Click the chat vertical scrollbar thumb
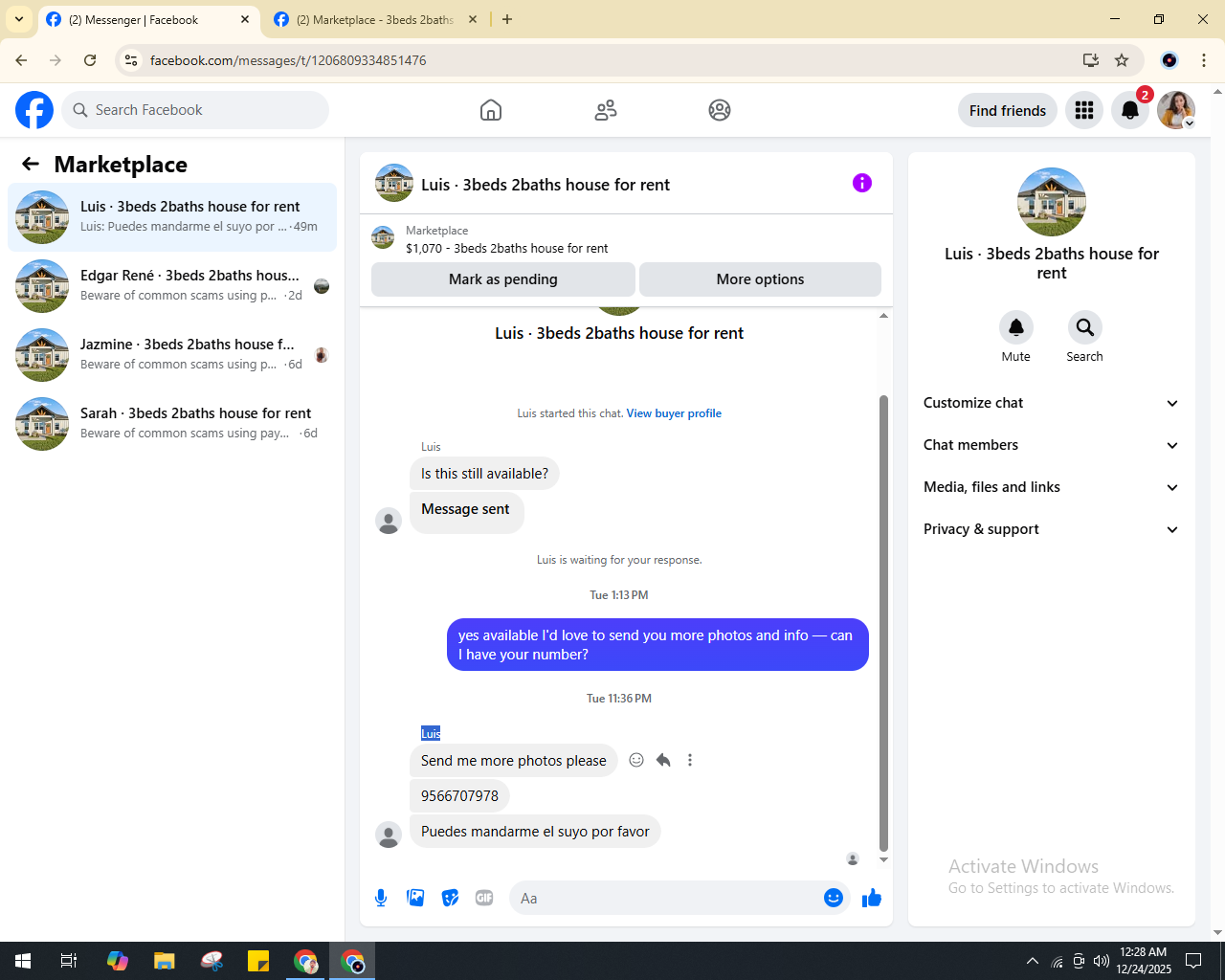The image size is (1225, 980). pyautogui.click(x=883, y=623)
